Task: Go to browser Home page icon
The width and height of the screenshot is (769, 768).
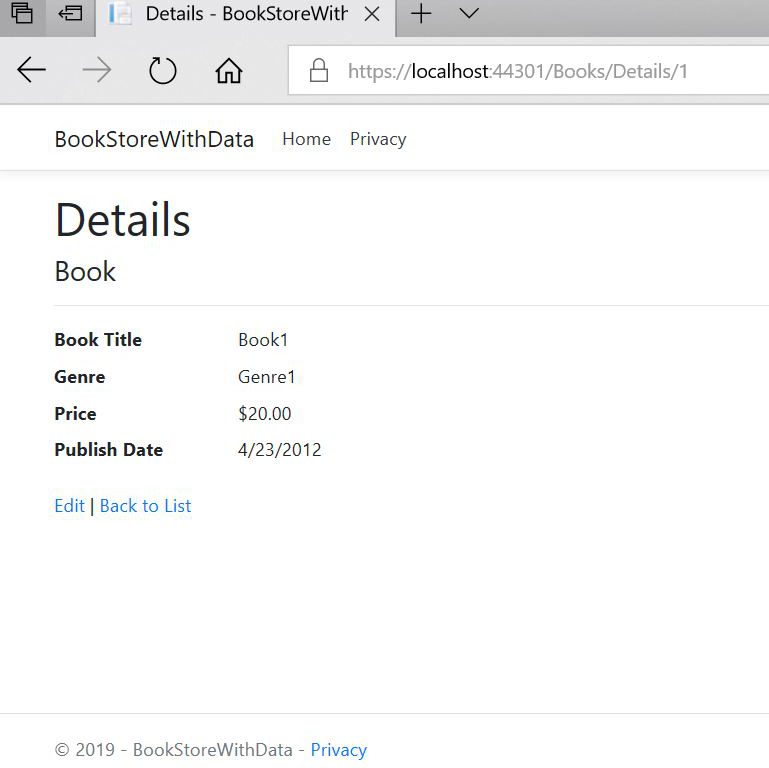Action: (x=229, y=71)
